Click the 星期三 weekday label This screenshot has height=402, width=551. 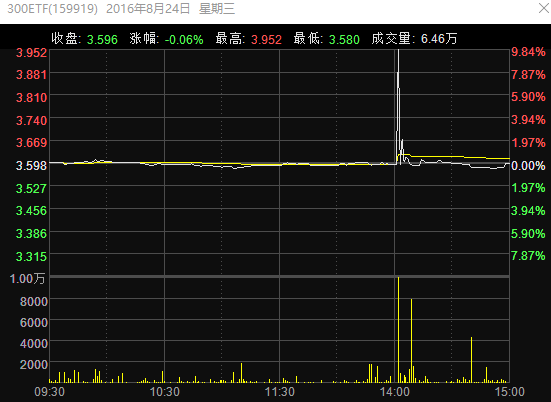(x=217, y=9)
